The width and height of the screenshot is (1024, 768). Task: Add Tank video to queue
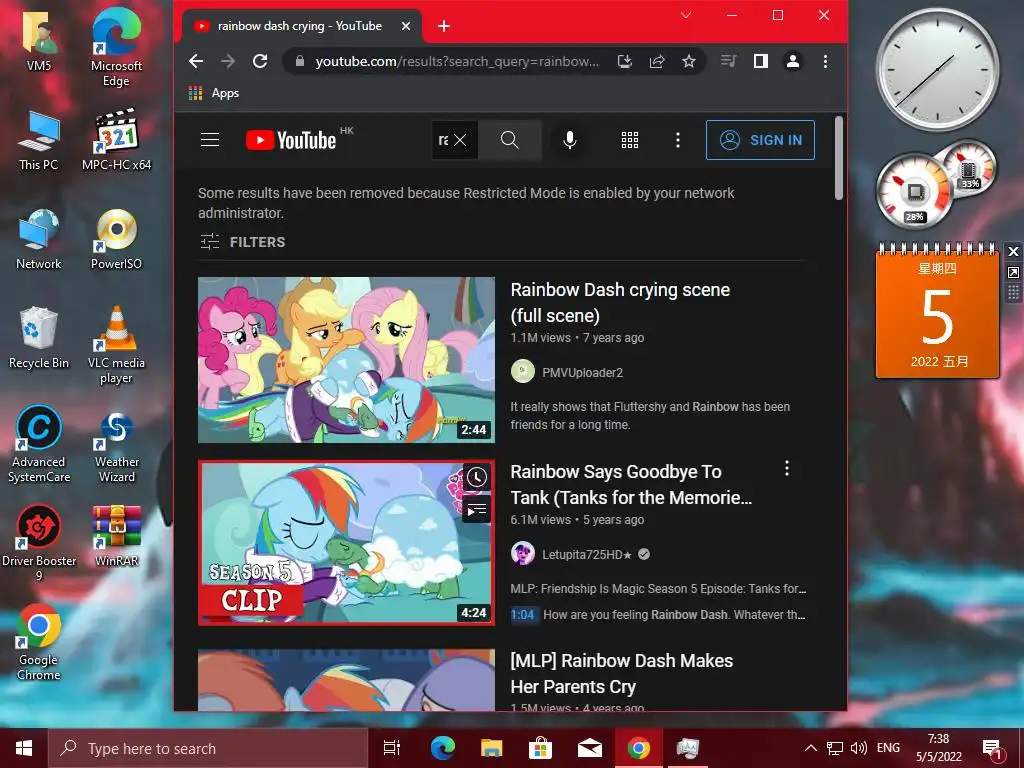pyautogui.click(x=477, y=510)
